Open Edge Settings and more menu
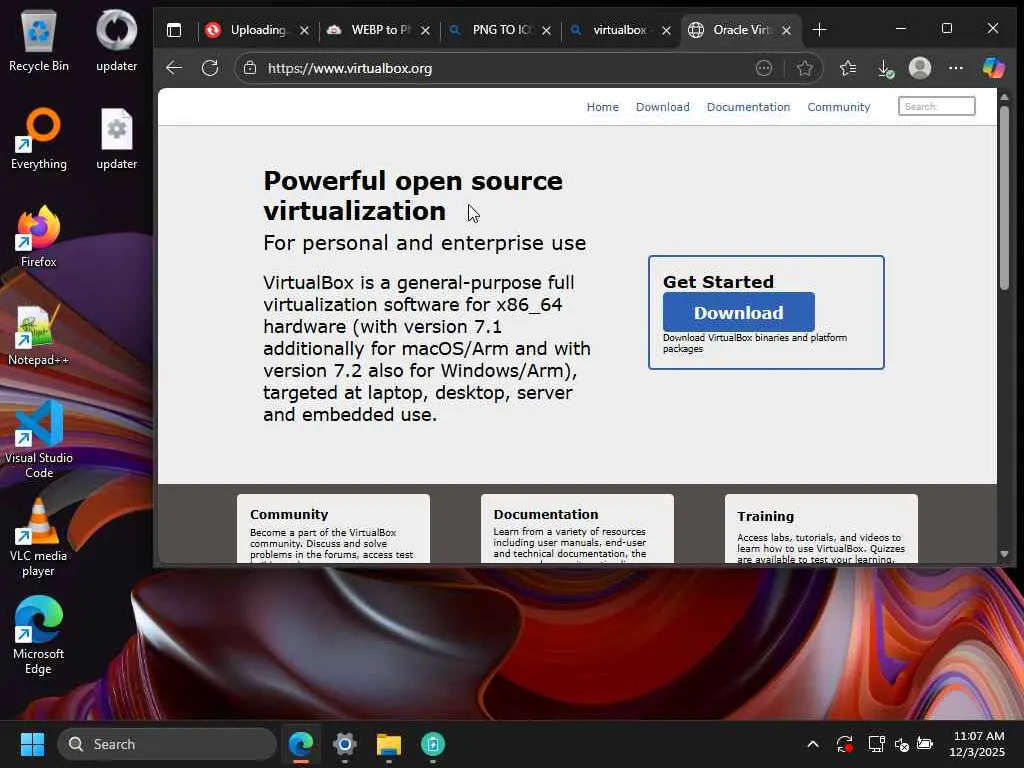 955,68
